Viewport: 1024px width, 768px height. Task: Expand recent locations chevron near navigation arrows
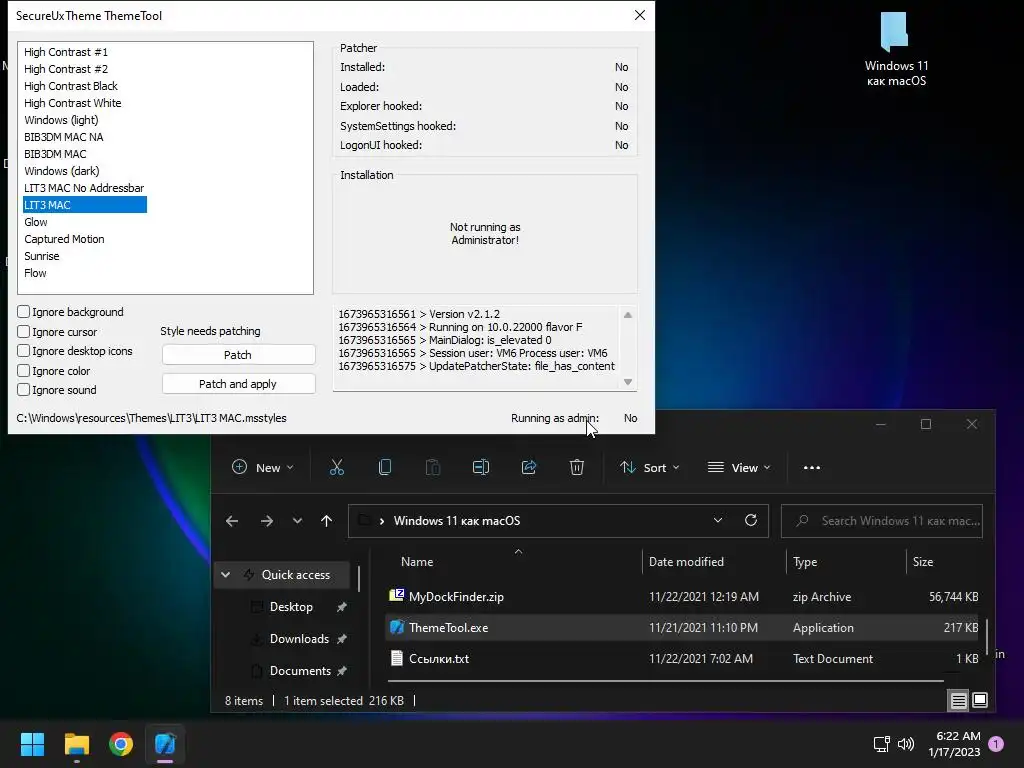point(297,520)
